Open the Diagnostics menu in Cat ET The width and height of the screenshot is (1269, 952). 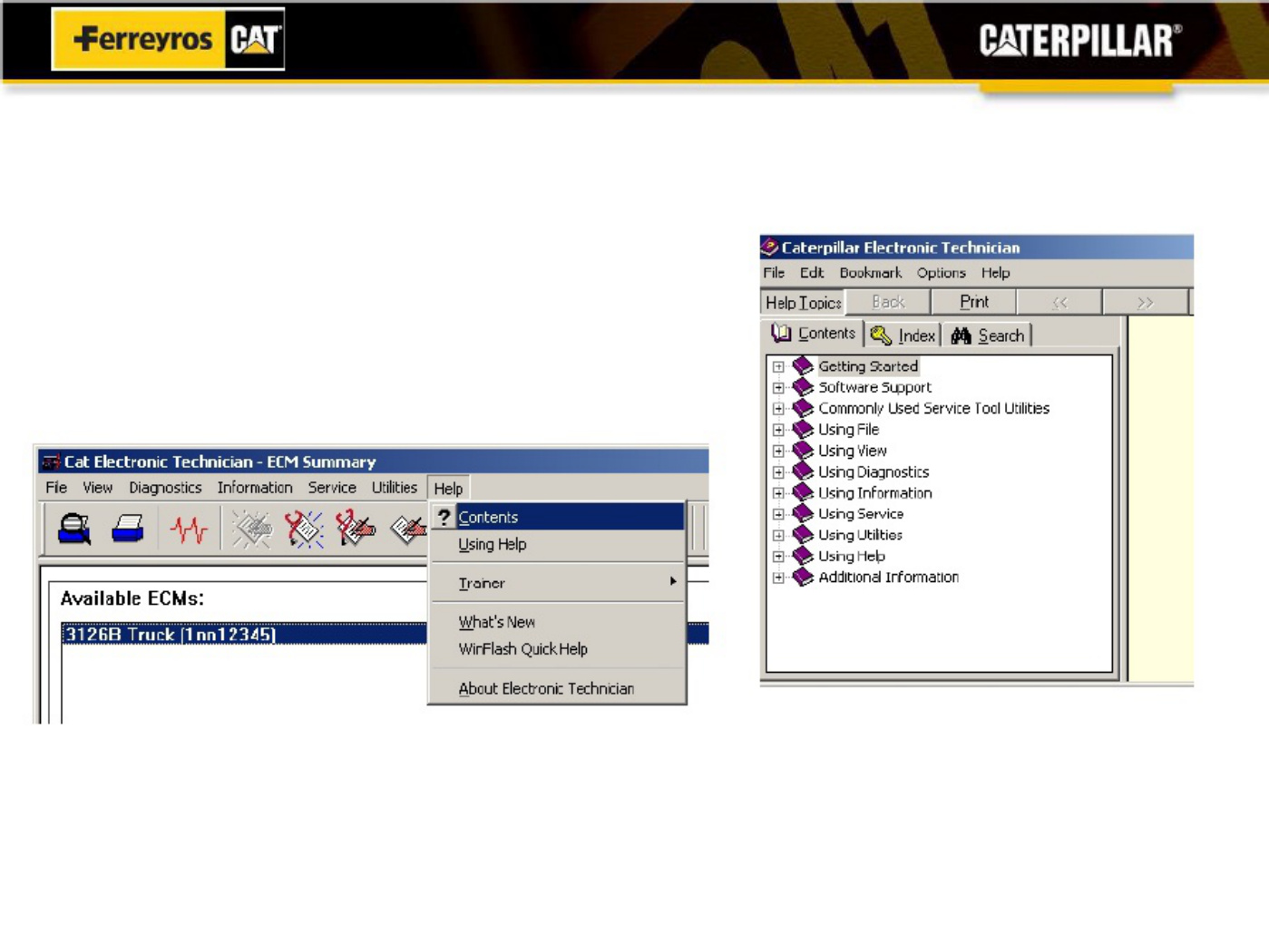coord(165,488)
